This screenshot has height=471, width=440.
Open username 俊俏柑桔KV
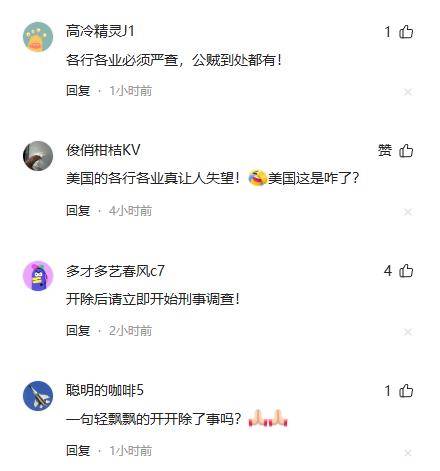click(103, 150)
